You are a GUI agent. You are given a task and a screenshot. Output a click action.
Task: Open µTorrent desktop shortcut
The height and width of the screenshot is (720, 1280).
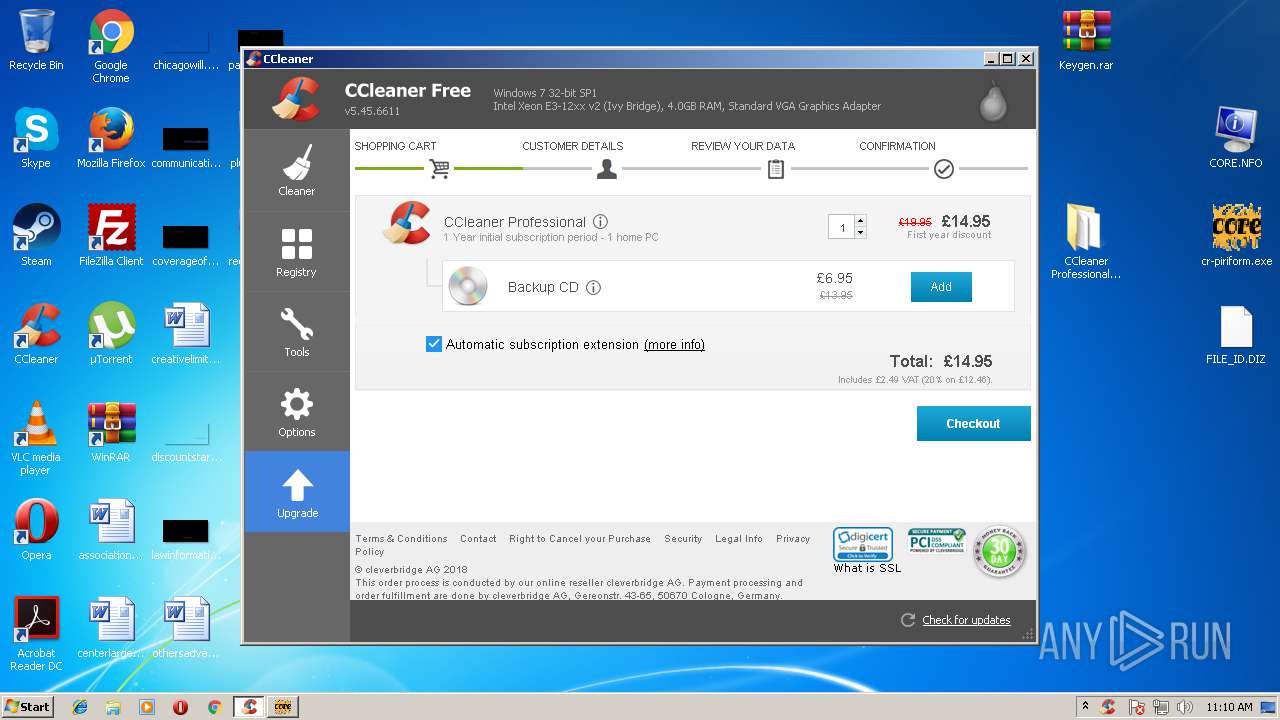coord(111,334)
